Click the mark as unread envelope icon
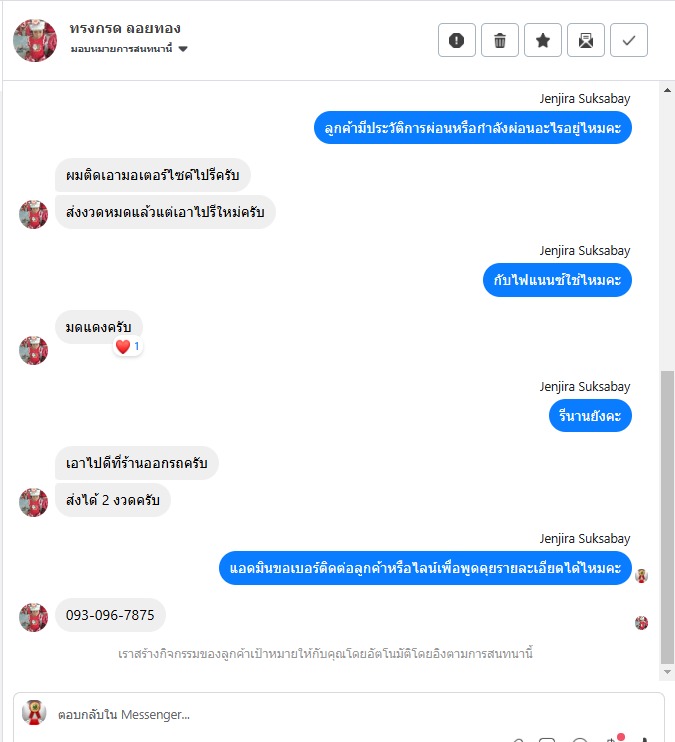The width and height of the screenshot is (675, 742). coord(586,40)
